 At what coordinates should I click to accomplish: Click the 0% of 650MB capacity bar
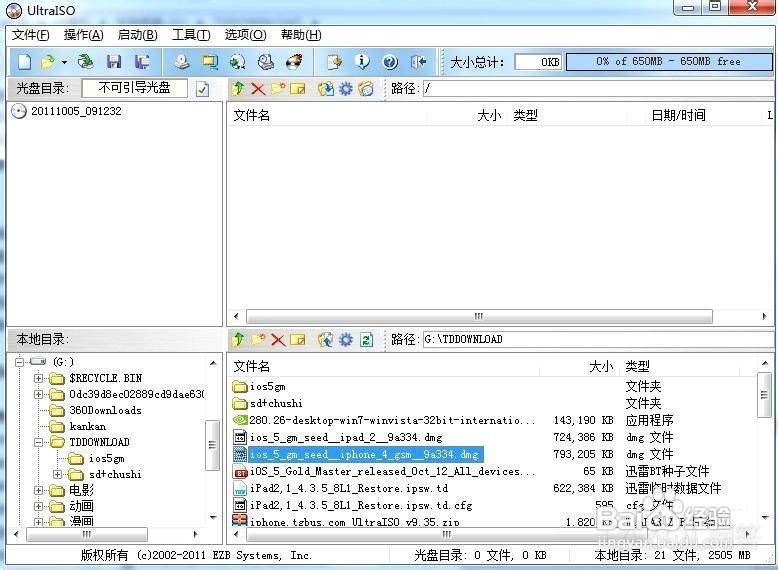point(668,62)
